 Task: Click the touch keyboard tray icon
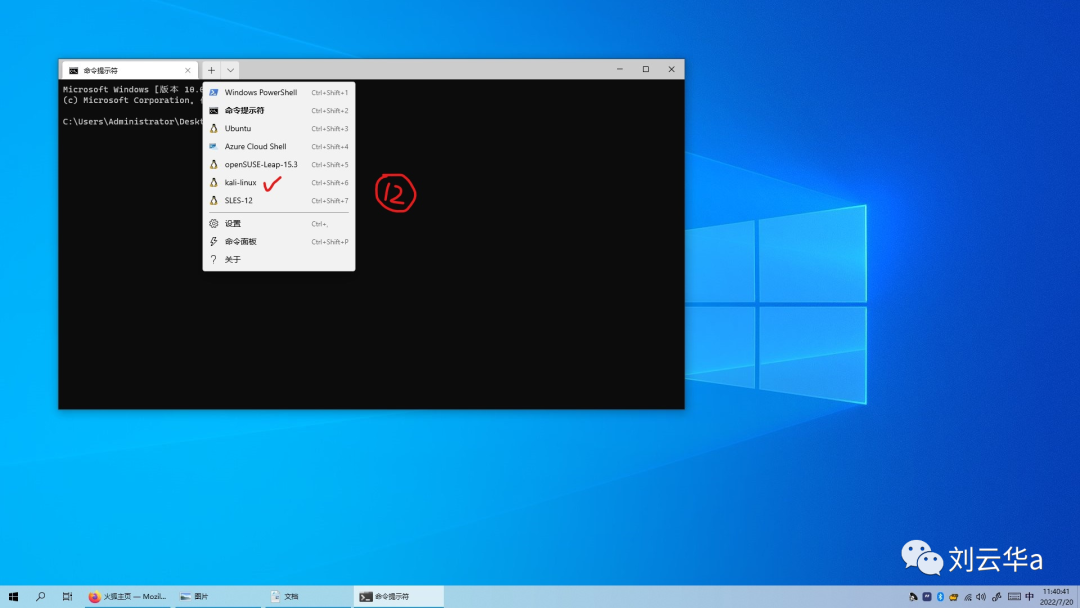pyautogui.click(x=1014, y=597)
